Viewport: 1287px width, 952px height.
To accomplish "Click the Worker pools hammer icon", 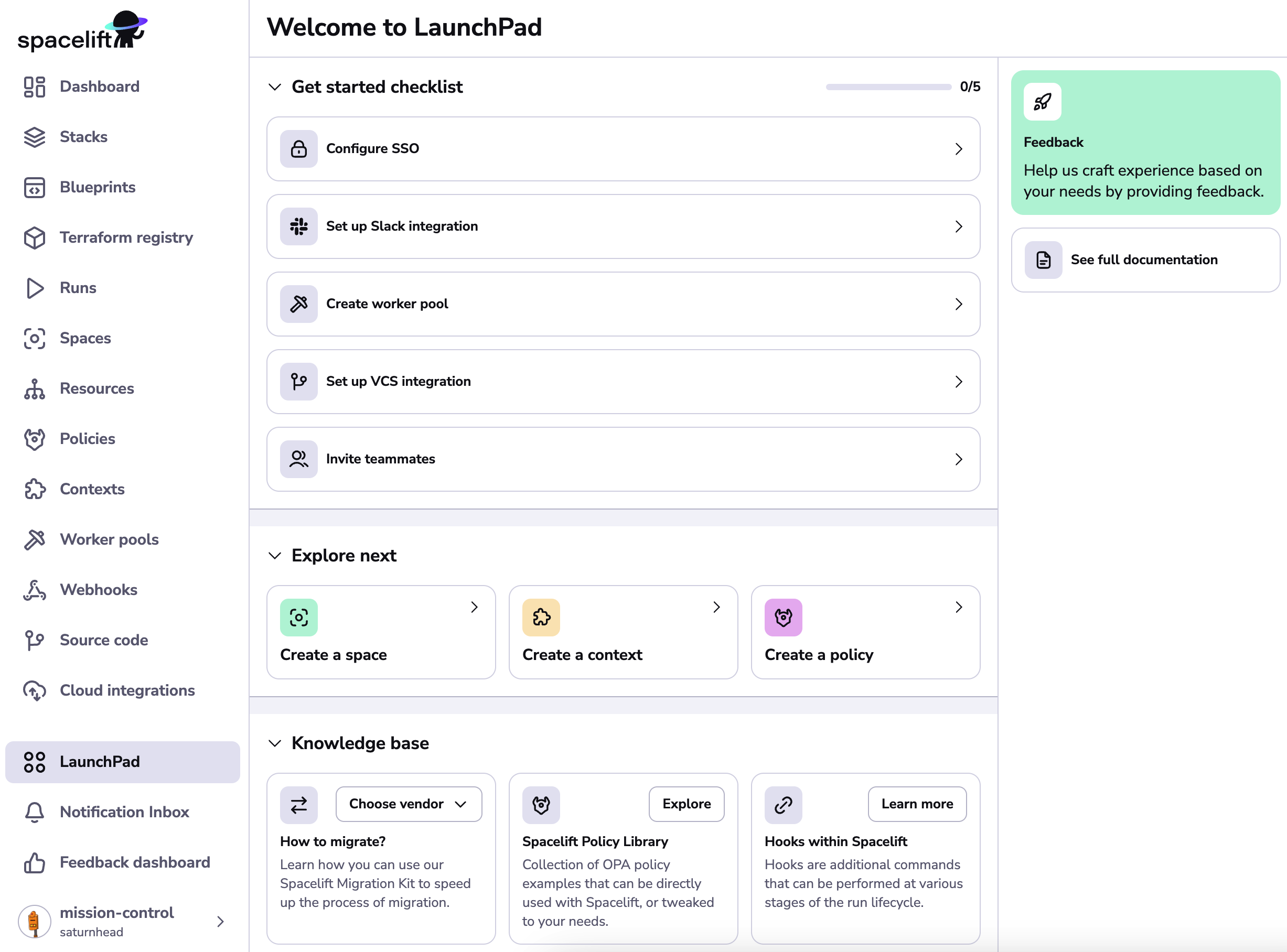I will click(34, 539).
